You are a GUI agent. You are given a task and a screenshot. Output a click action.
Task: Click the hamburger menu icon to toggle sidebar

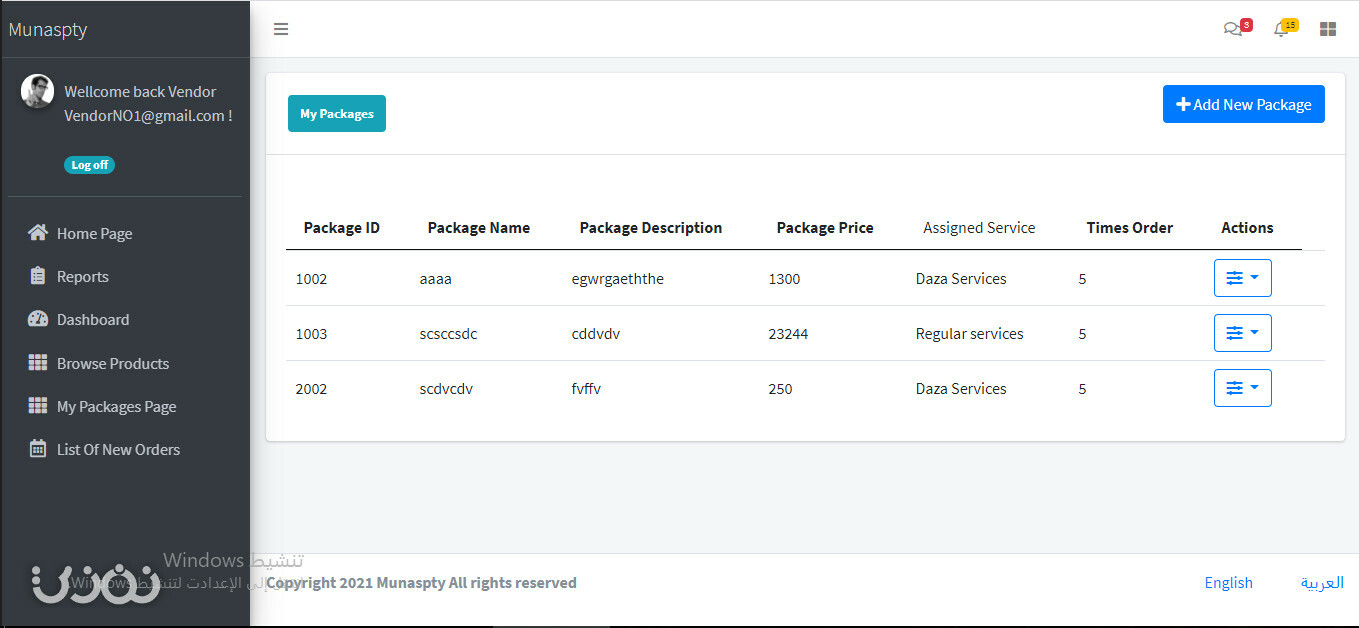(x=281, y=29)
